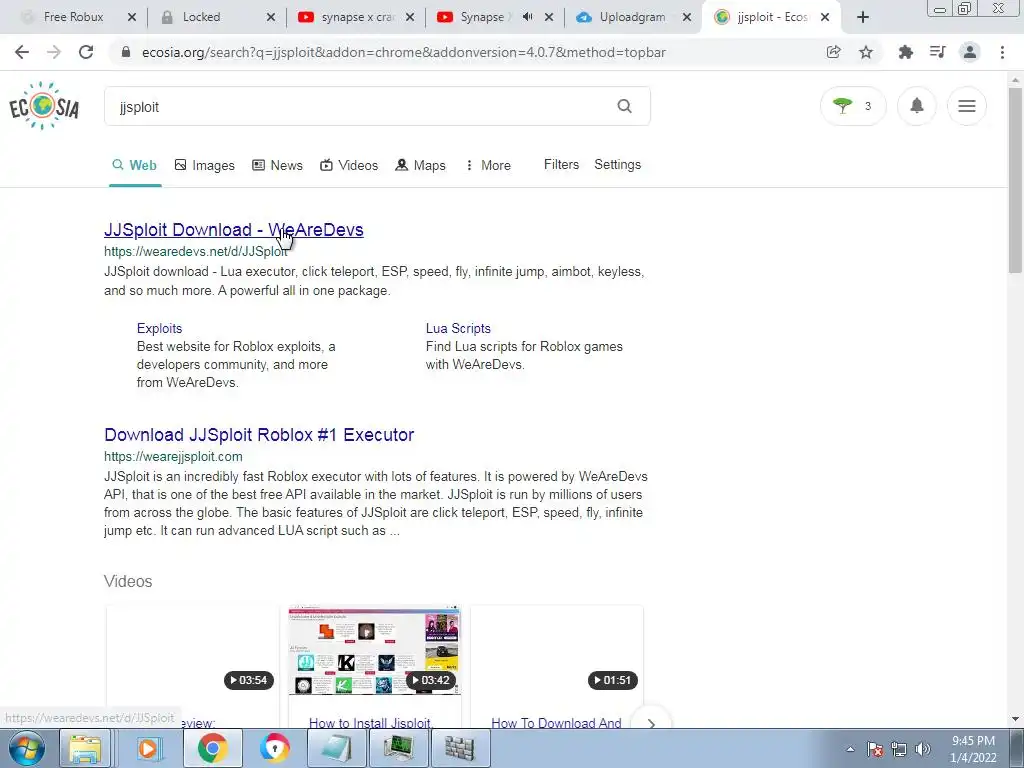This screenshot has width=1024, height=768.
Task: Open the Exploits sublink
Action: point(159,328)
